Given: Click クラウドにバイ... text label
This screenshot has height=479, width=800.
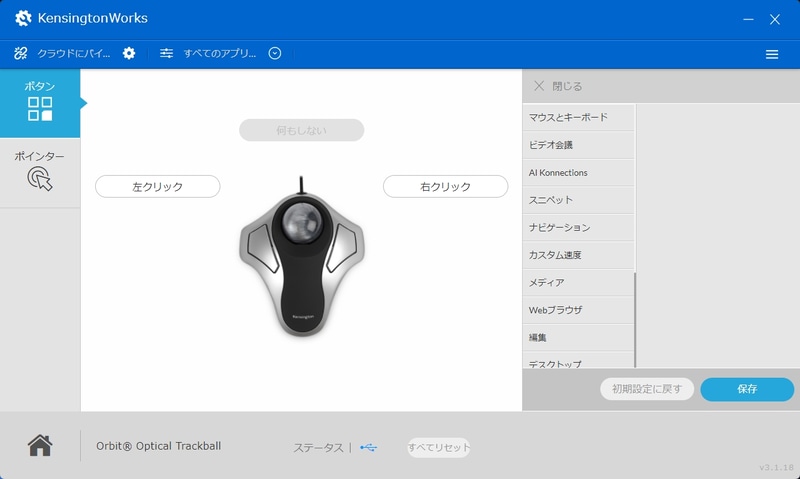Looking at the screenshot, I should tap(73, 53).
